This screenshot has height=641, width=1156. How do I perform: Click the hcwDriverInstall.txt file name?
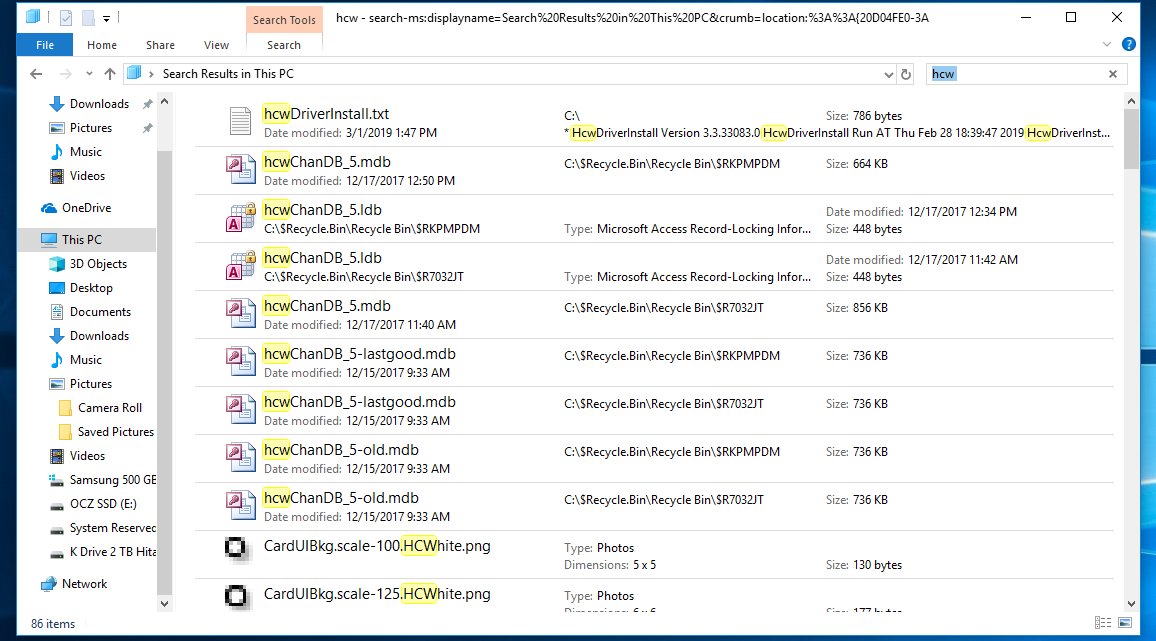(x=326, y=114)
